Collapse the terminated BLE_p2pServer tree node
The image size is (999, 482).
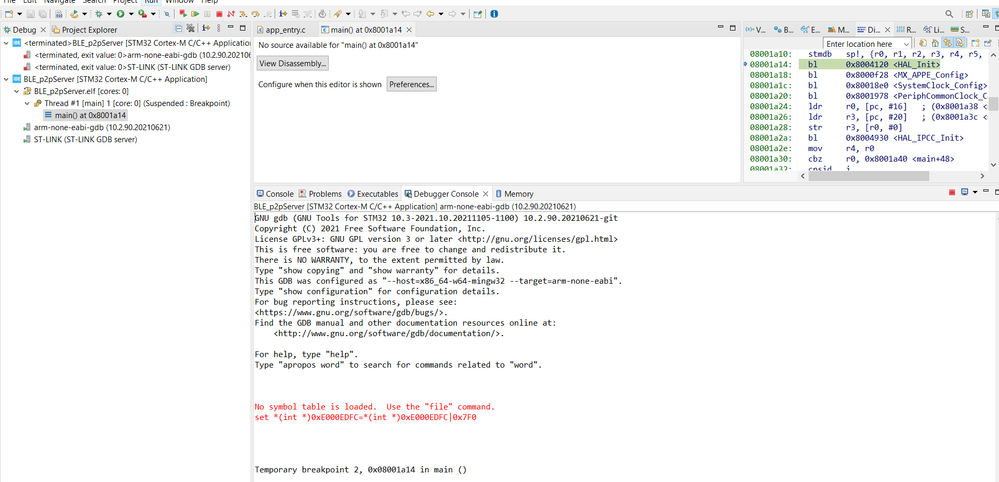[x=6, y=43]
